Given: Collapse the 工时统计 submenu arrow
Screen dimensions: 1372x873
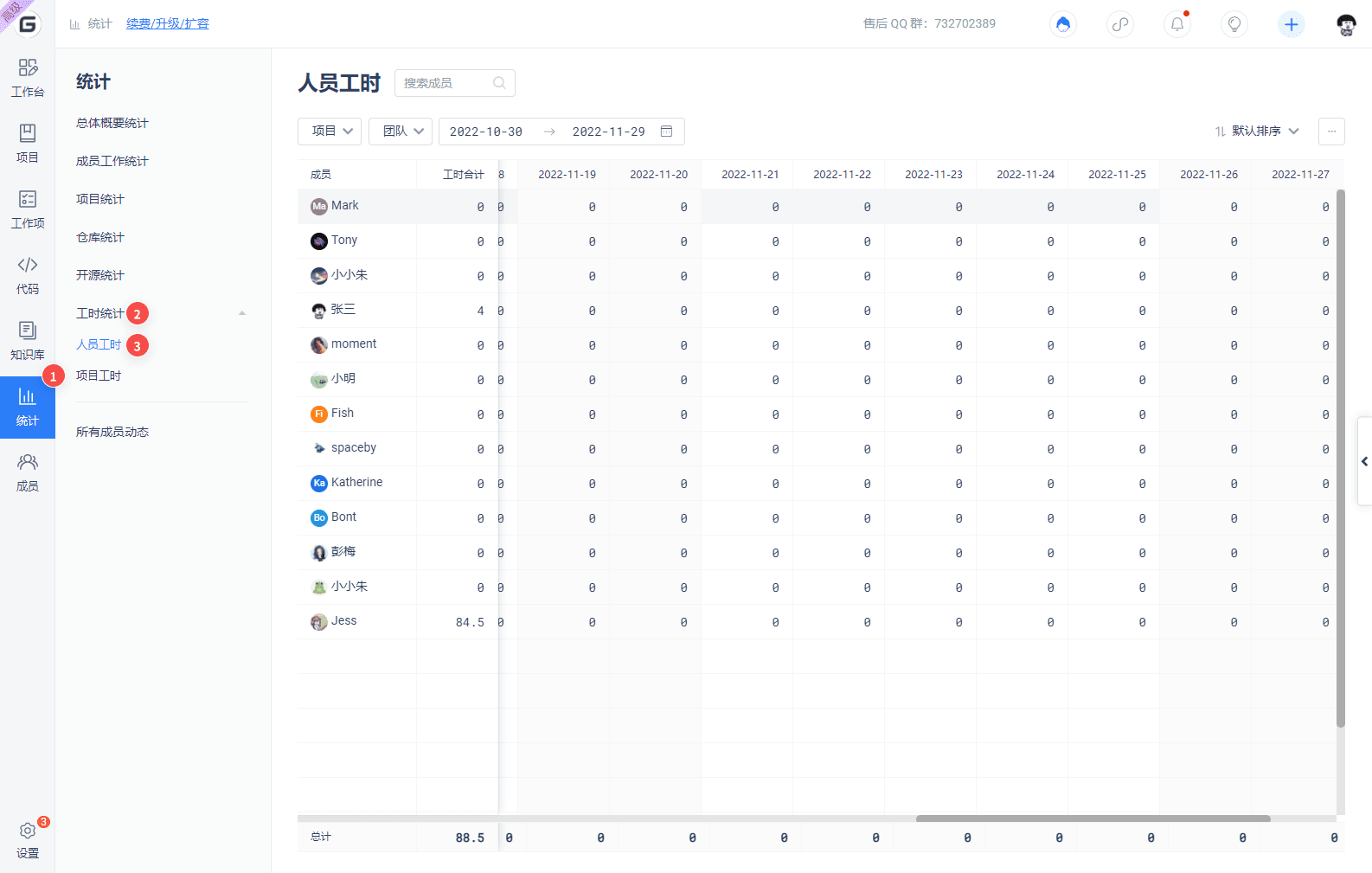Looking at the screenshot, I should [x=242, y=313].
